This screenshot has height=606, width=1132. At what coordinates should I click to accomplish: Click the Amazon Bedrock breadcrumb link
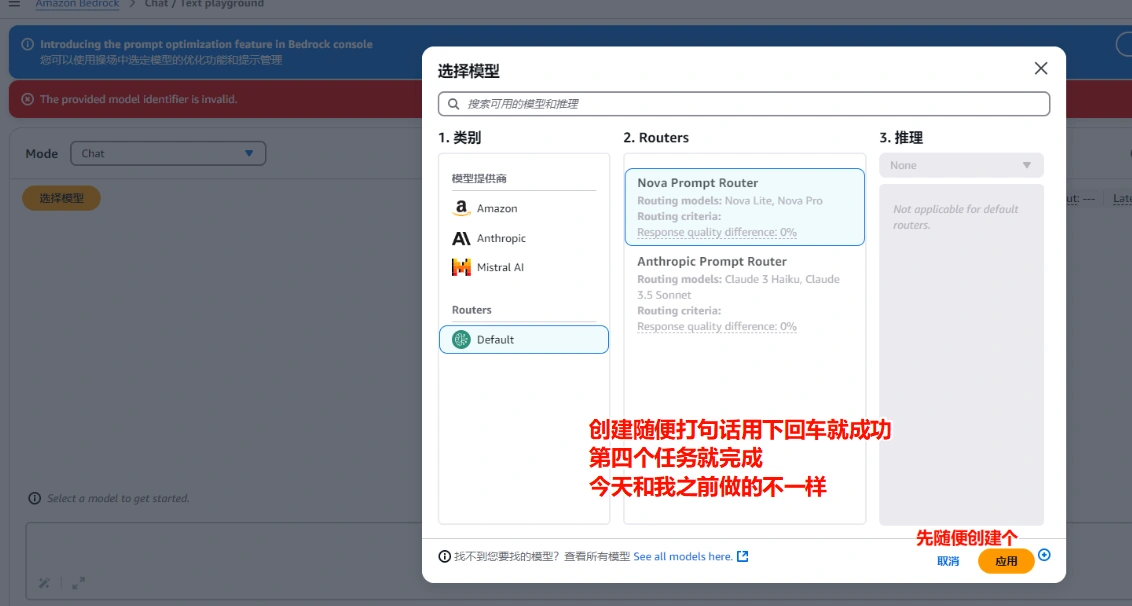click(77, 4)
